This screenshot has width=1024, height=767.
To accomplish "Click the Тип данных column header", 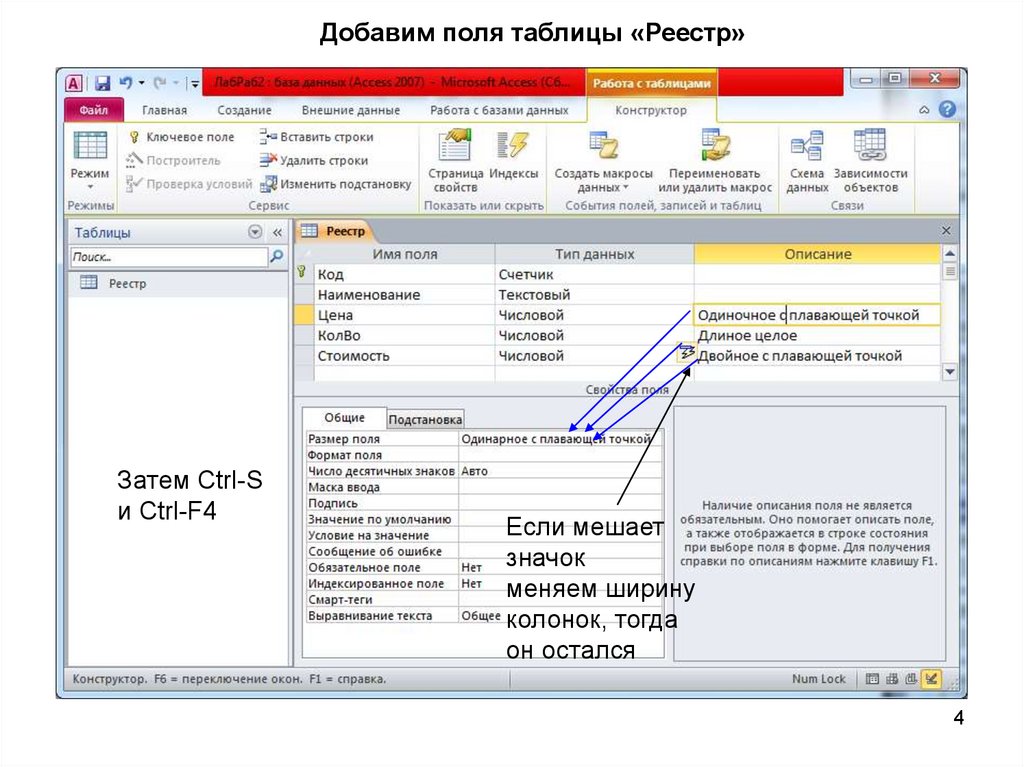I will 594,254.
